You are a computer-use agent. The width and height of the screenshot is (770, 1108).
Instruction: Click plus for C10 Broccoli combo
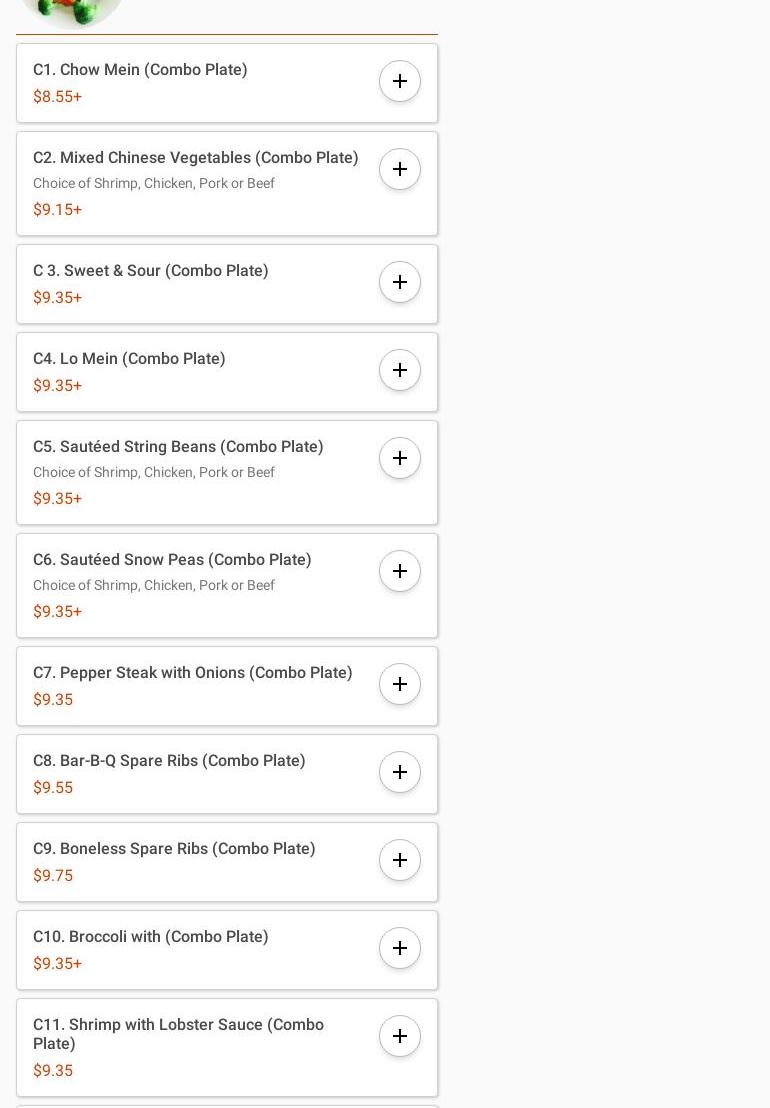tap(400, 948)
